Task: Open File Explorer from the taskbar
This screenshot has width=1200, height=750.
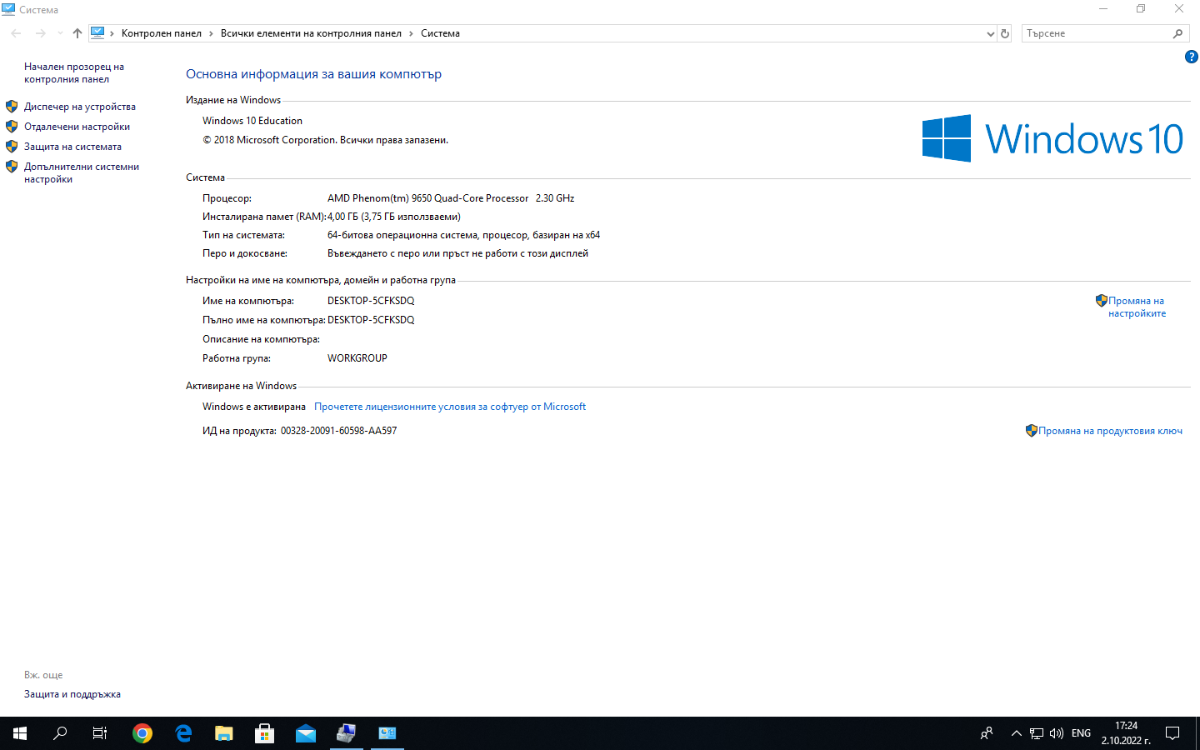Action: tap(224, 733)
